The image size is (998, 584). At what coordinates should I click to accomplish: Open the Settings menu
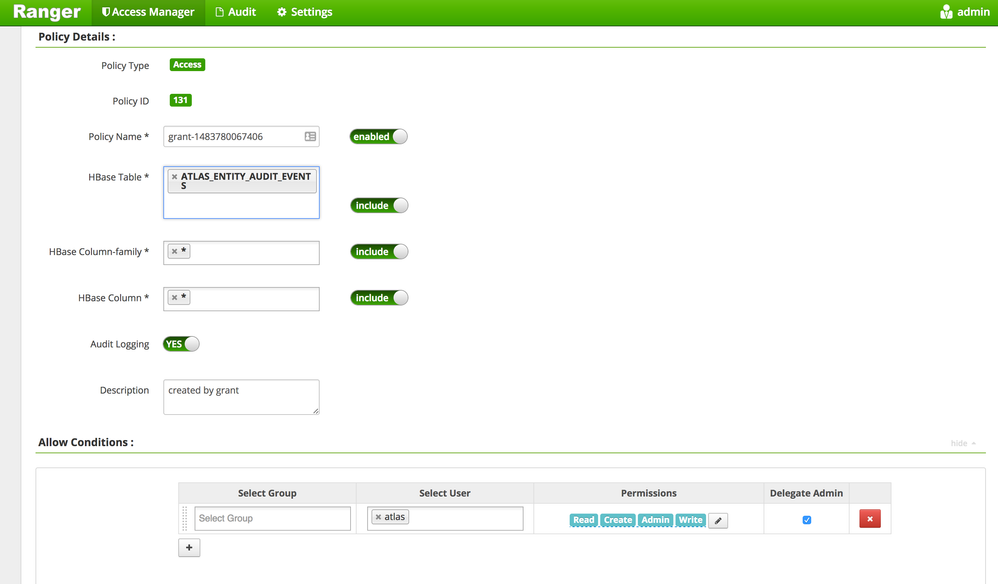tap(305, 12)
